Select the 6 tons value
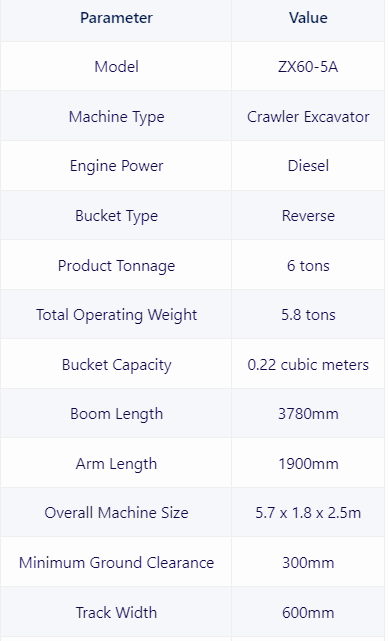 308,266
